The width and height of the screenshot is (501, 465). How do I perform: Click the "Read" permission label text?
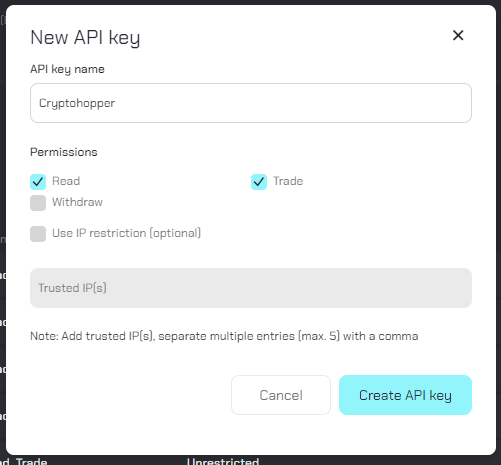[66, 181]
